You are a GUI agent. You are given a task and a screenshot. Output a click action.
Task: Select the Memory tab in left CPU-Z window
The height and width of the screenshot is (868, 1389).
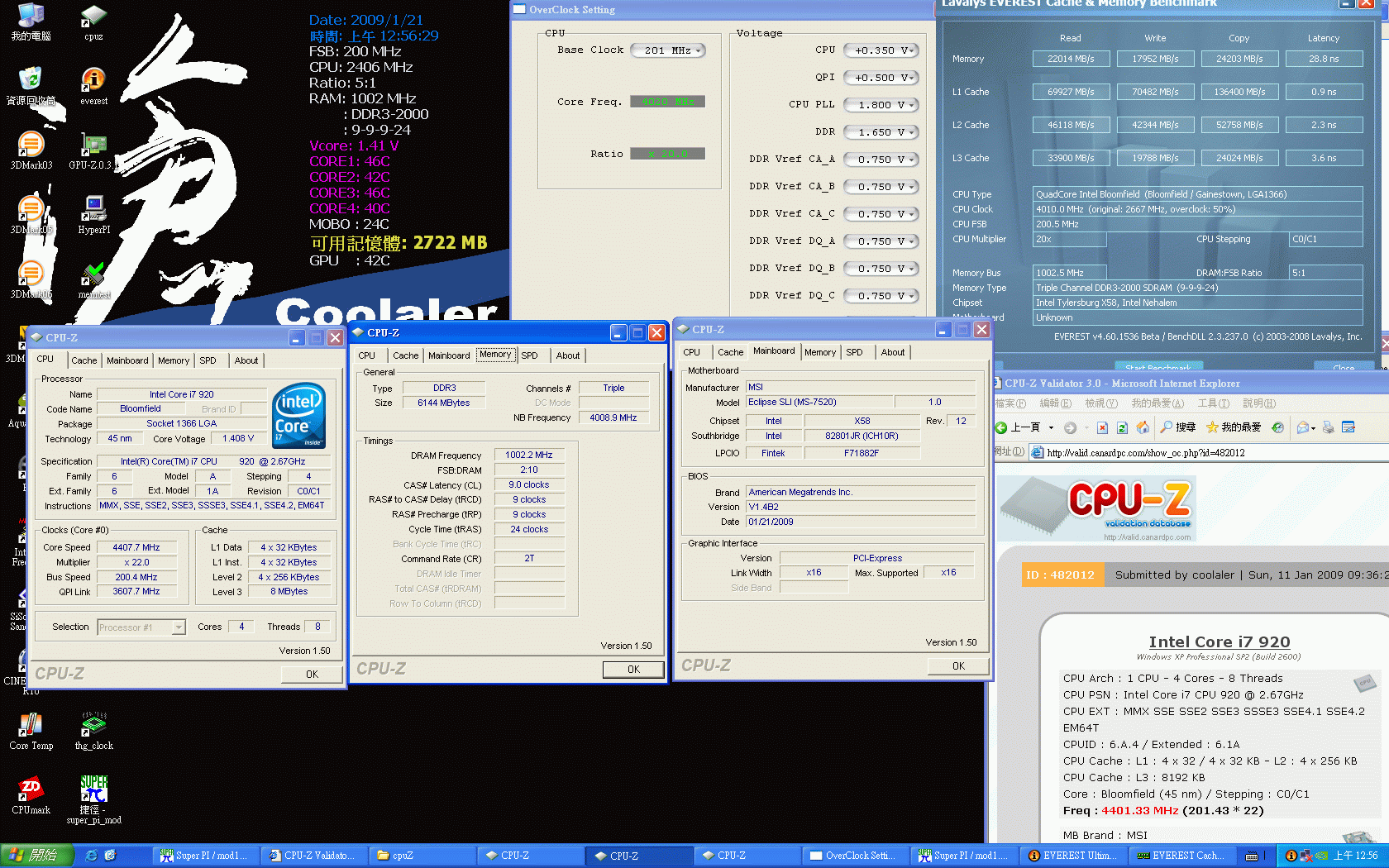[x=174, y=360]
